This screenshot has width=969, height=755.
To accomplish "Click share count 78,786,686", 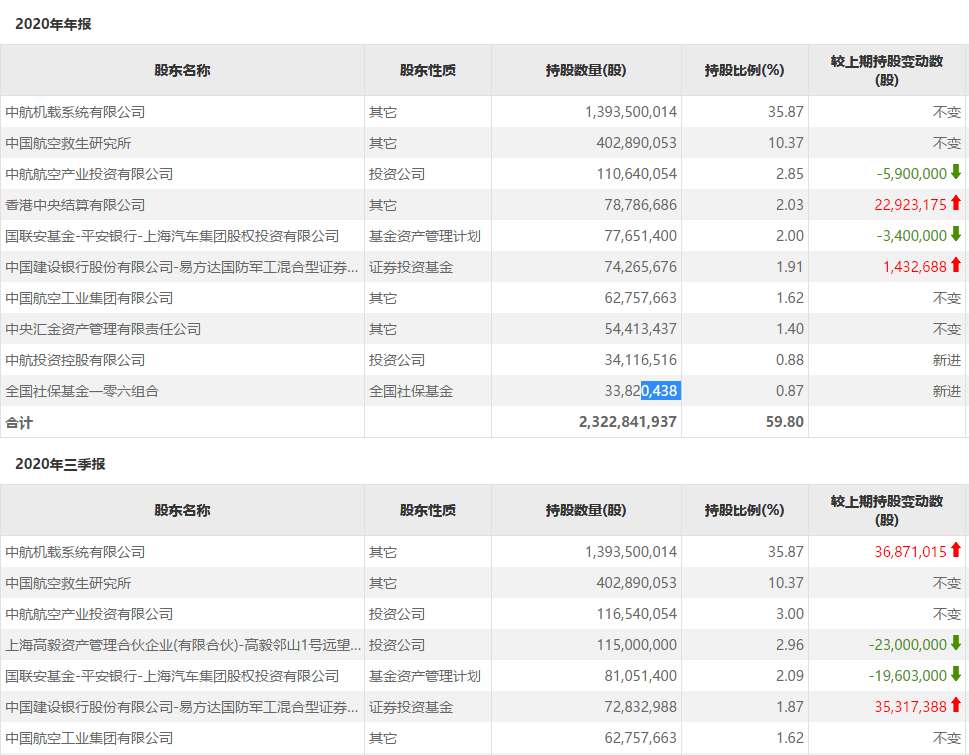I will point(641,205).
